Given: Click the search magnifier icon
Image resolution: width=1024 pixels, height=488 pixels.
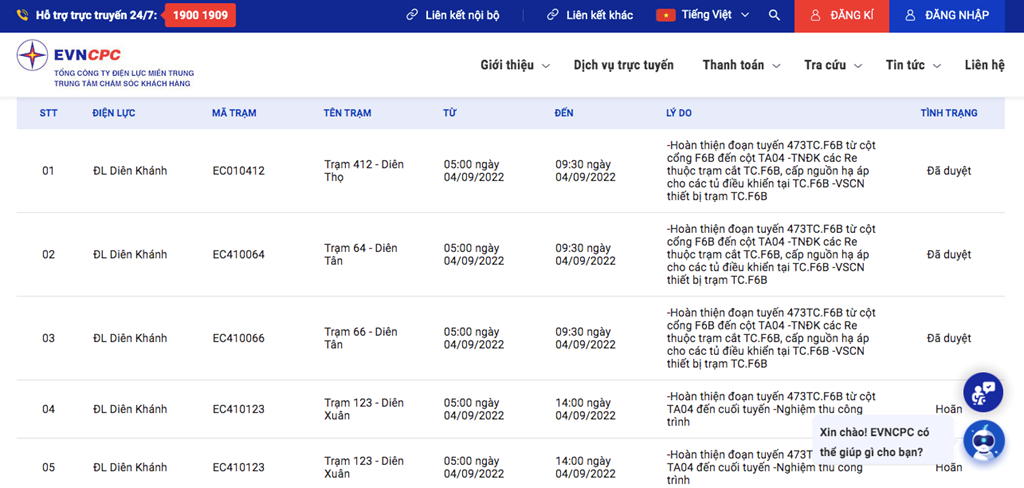Looking at the screenshot, I should coord(774,15).
